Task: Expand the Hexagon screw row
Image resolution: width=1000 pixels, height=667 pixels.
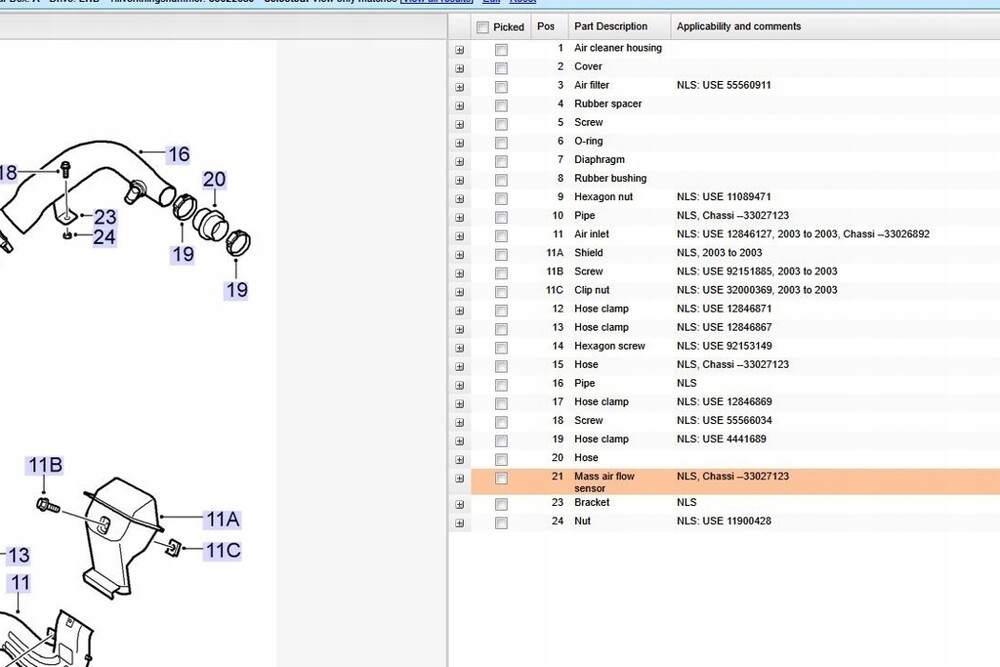Action: point(459,348)
